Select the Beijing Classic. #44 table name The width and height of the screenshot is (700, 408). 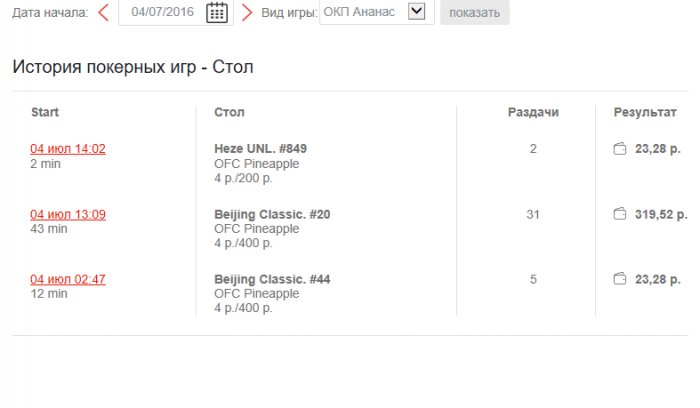pos(272,279)
